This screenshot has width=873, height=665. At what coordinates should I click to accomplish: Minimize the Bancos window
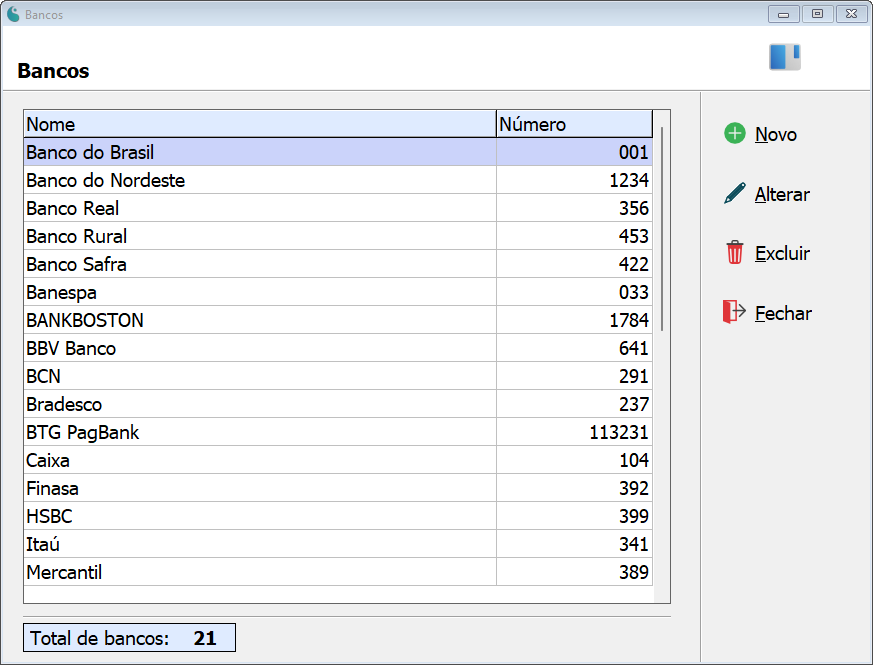pos(783,14)
